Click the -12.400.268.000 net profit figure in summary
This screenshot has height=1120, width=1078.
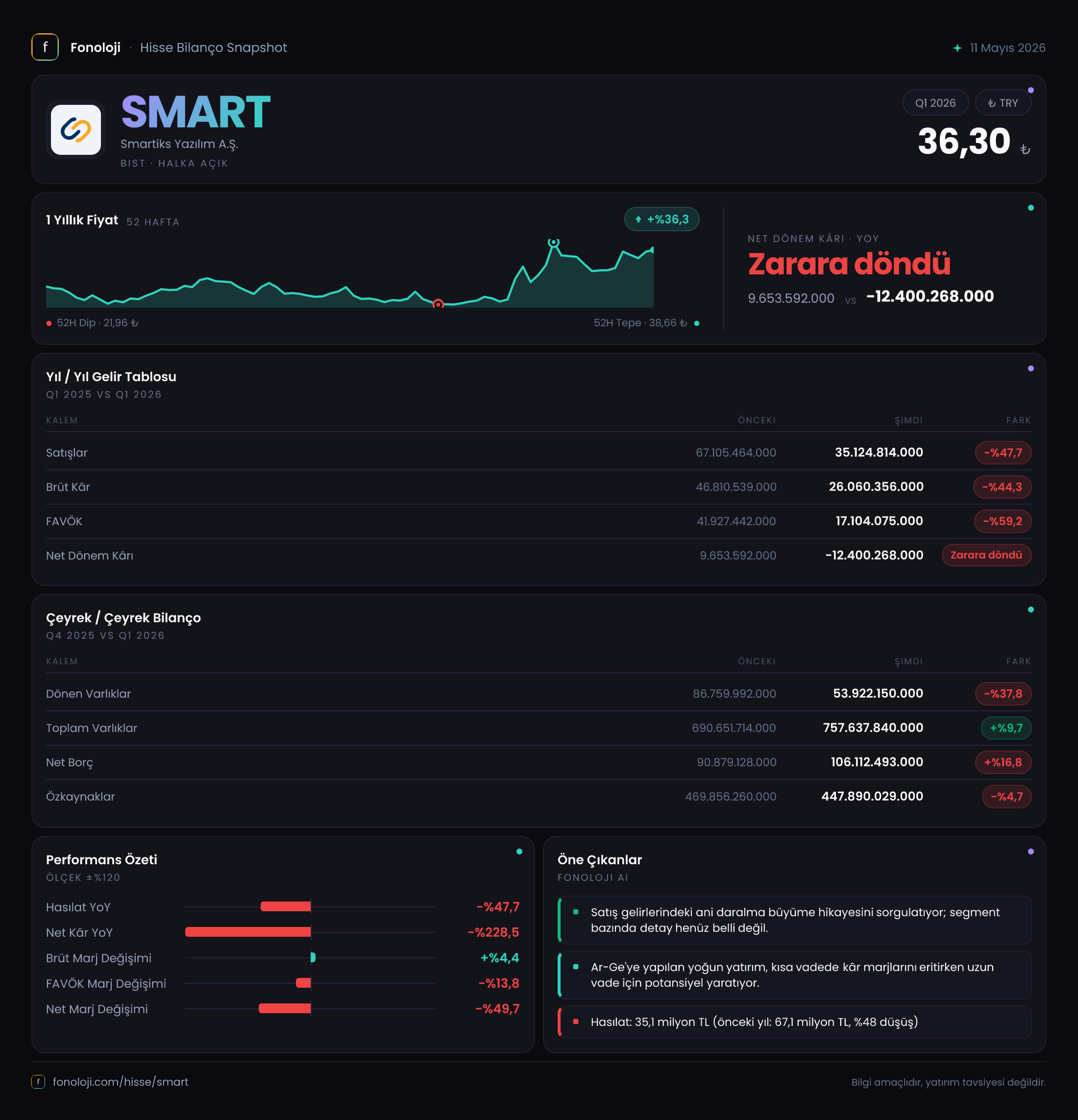pos(930,296)
